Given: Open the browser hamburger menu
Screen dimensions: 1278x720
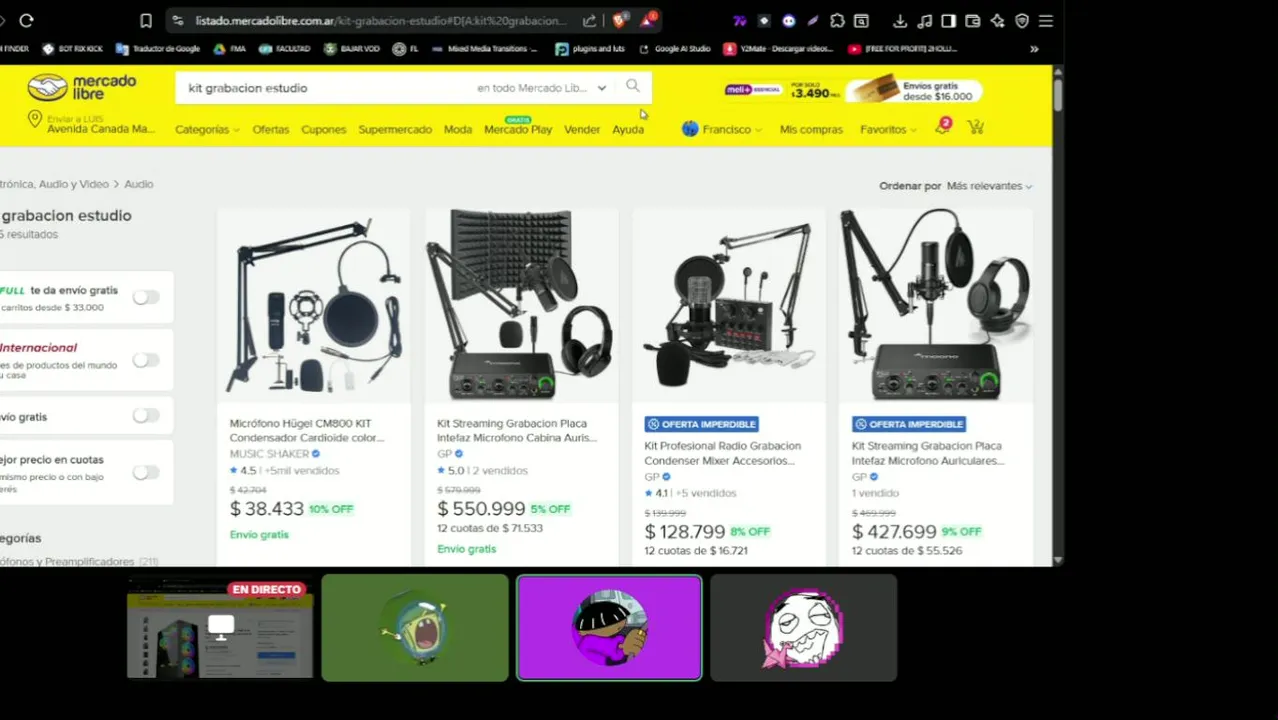Looking at the screenshot, I should click(1046, 20).
